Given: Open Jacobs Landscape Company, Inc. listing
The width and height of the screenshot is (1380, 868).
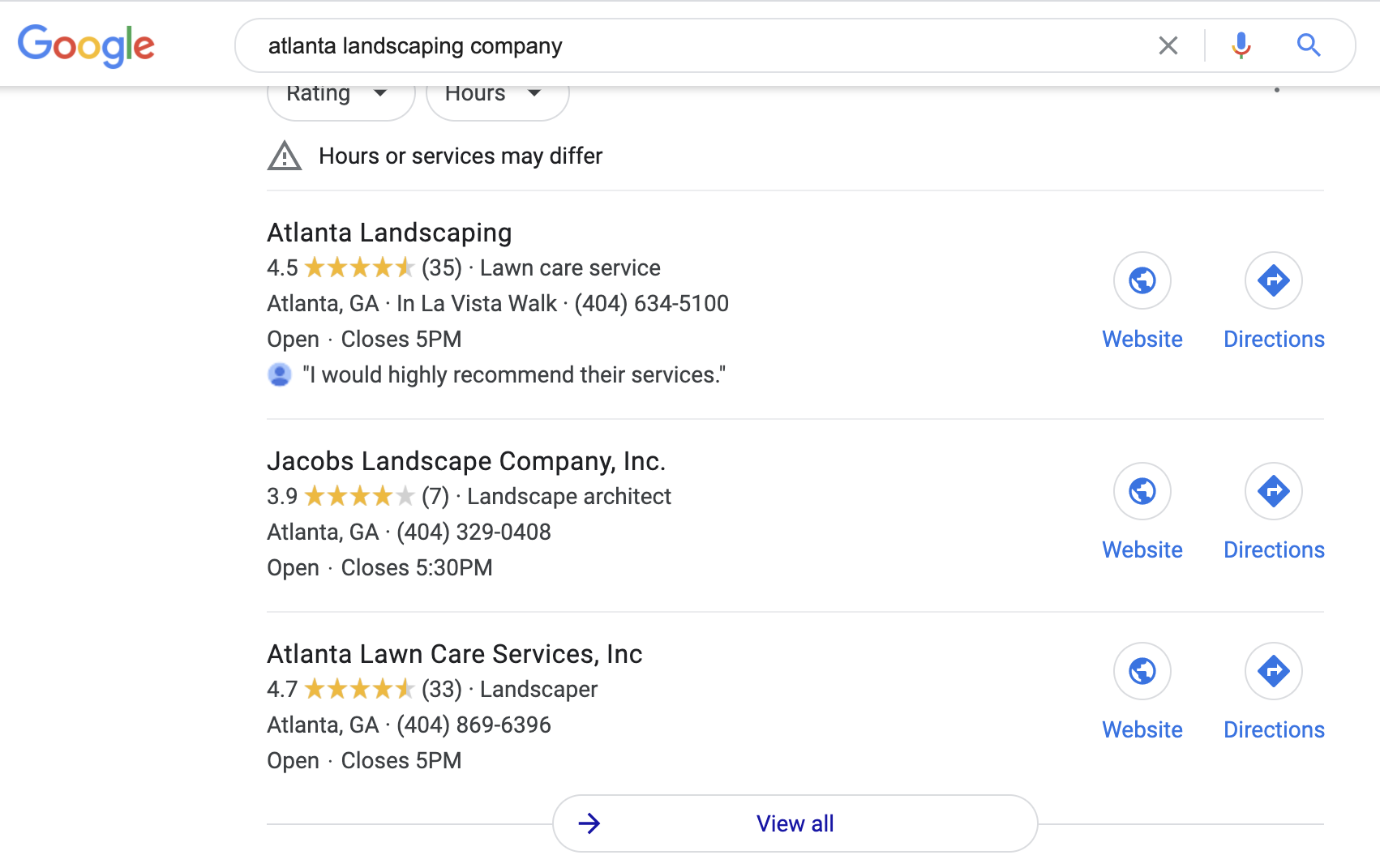Looking at the screenshot, I should point(466,462).
